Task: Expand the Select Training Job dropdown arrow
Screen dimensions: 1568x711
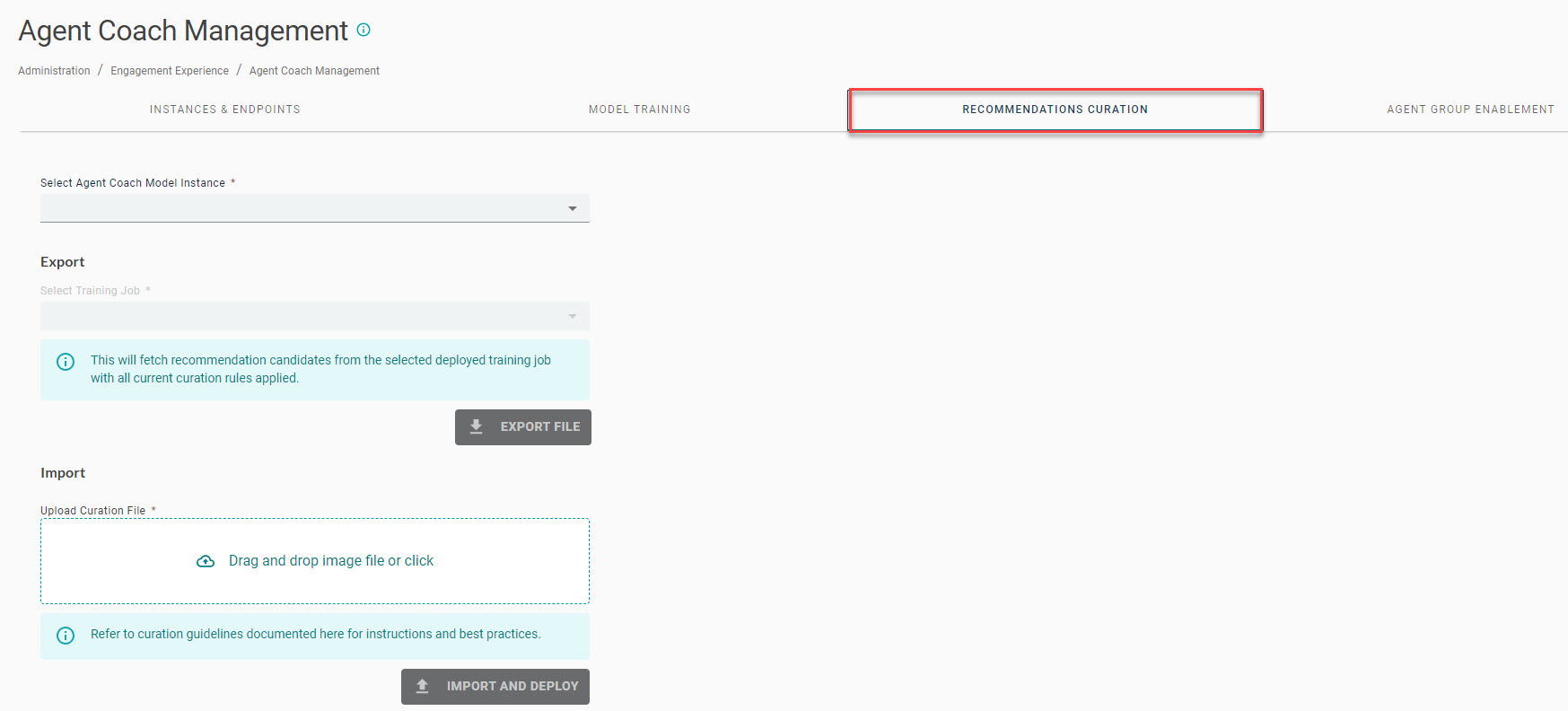Action: coord(572,316)
